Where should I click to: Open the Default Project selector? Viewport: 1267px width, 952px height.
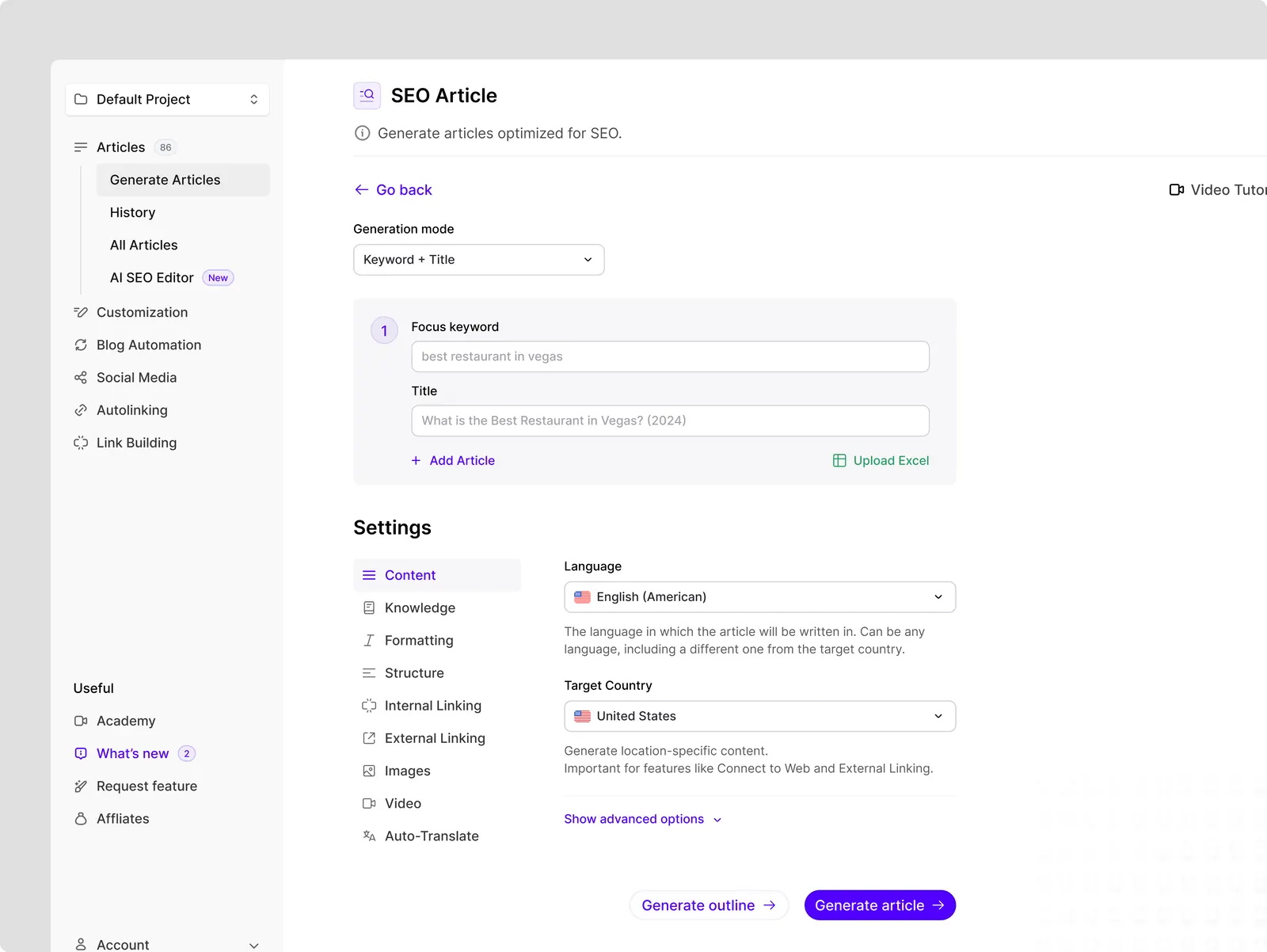(x=168, y=100)
